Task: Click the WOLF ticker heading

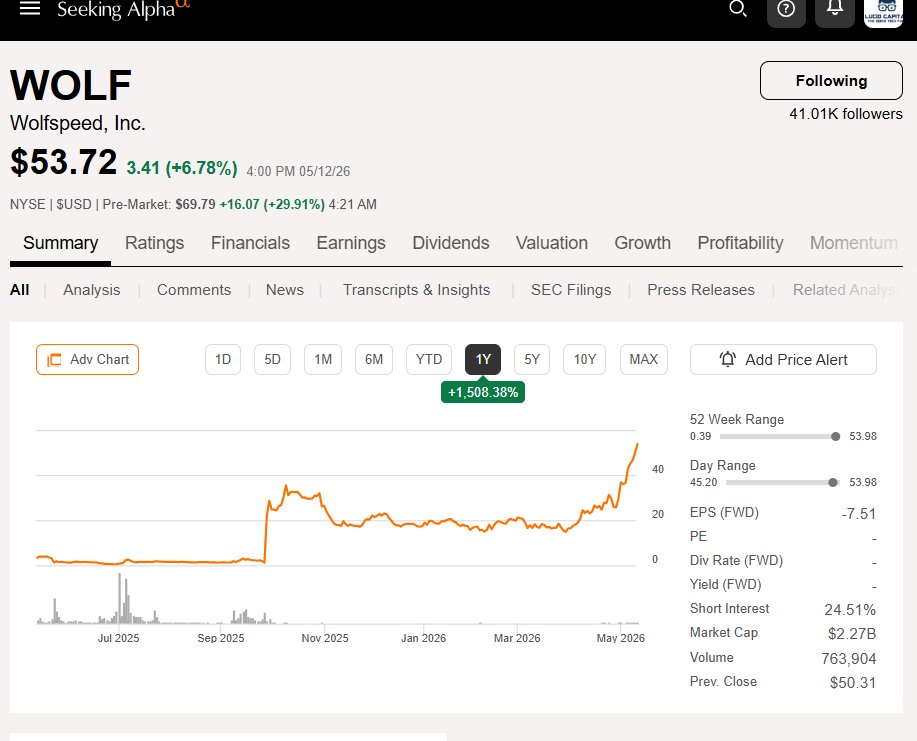Action: tap(71, 85)
